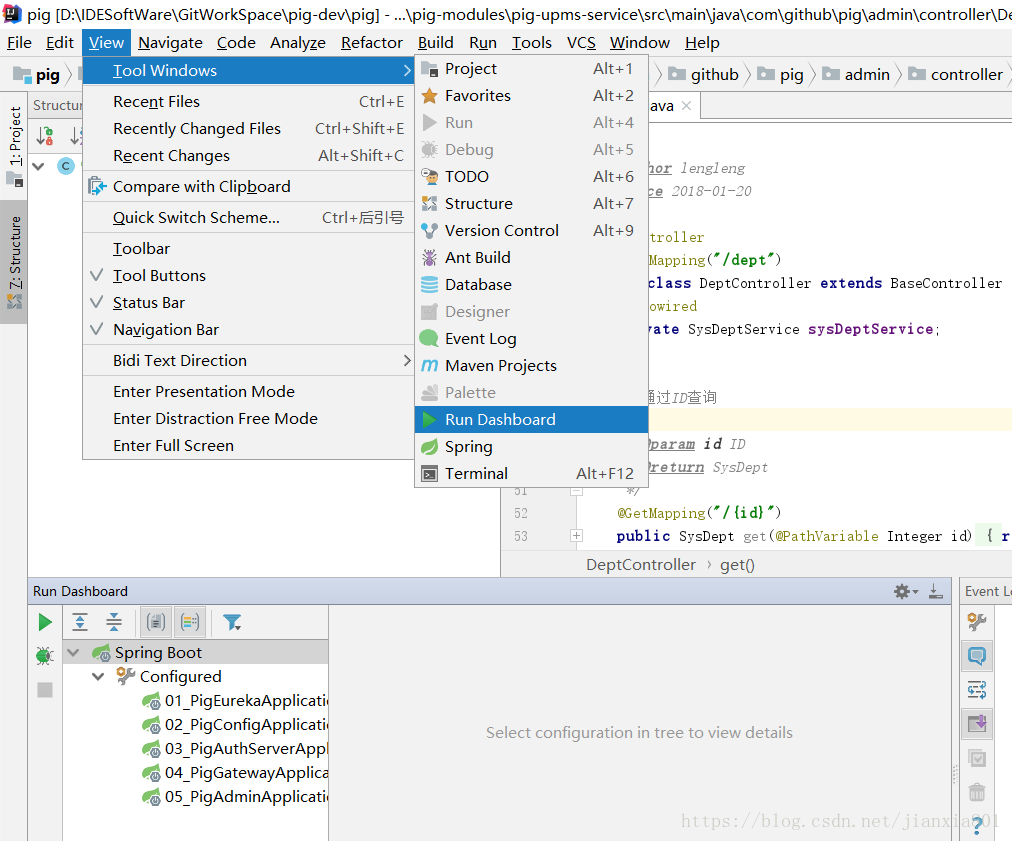Open the Navigate menu

[170, 43]
